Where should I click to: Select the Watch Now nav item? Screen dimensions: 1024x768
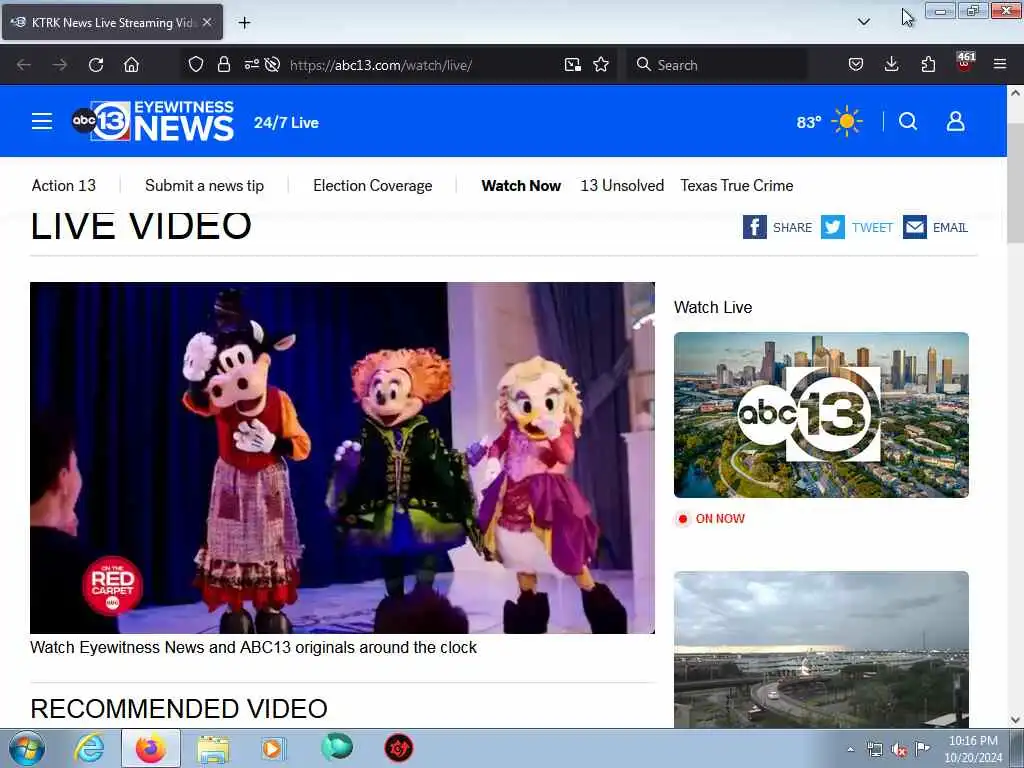point(521,185)
